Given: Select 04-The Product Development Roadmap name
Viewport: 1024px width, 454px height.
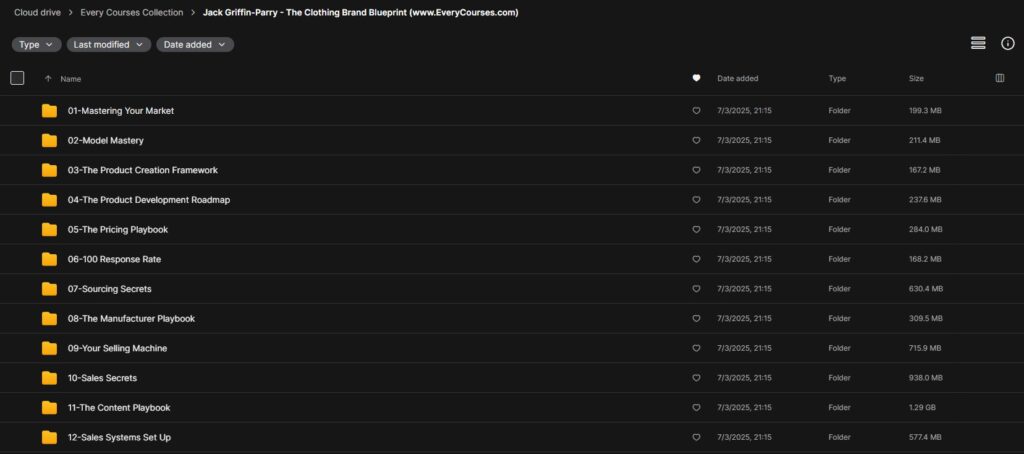Looking at the screenshot, I should 149,200.
